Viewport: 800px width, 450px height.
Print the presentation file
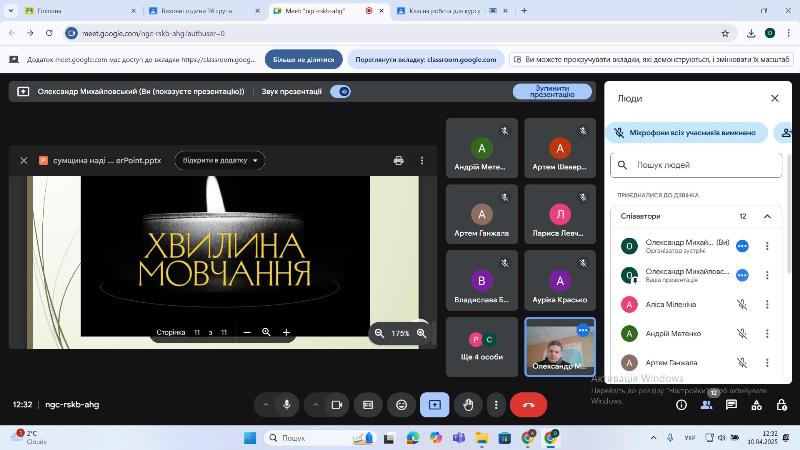[x=399, y=160]
